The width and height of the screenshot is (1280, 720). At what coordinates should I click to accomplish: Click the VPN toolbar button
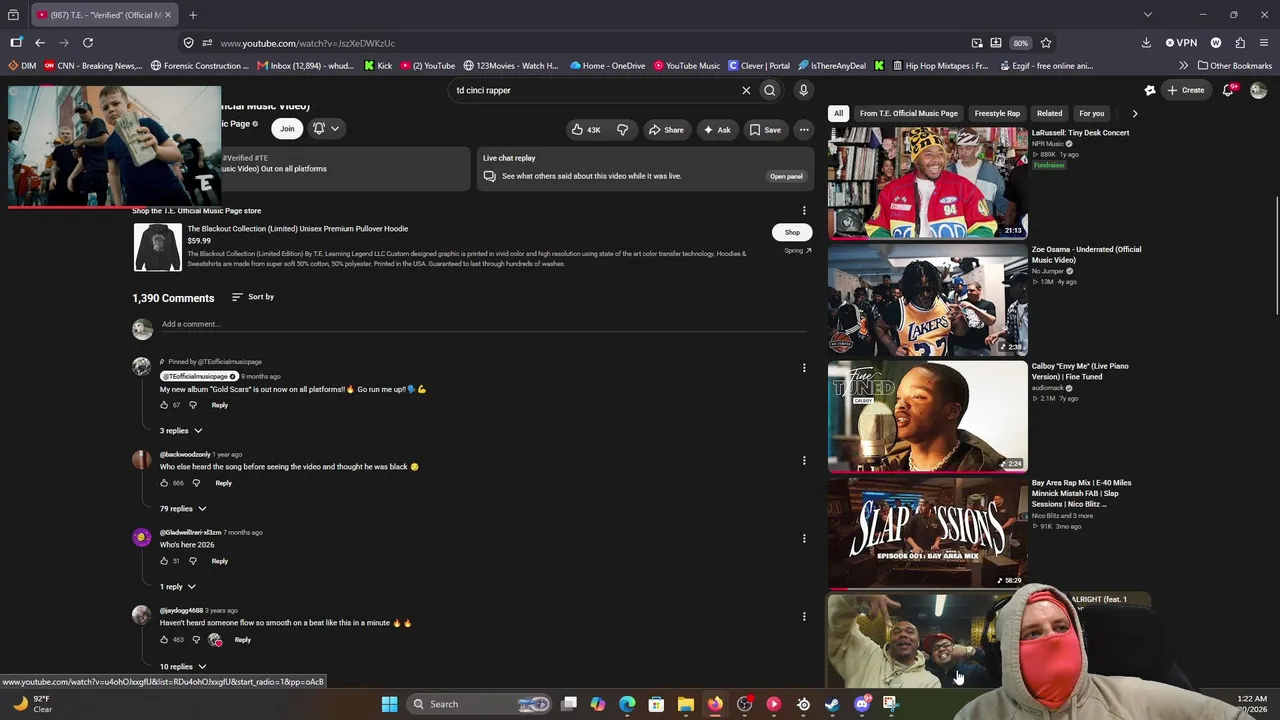pos(1181,43)
